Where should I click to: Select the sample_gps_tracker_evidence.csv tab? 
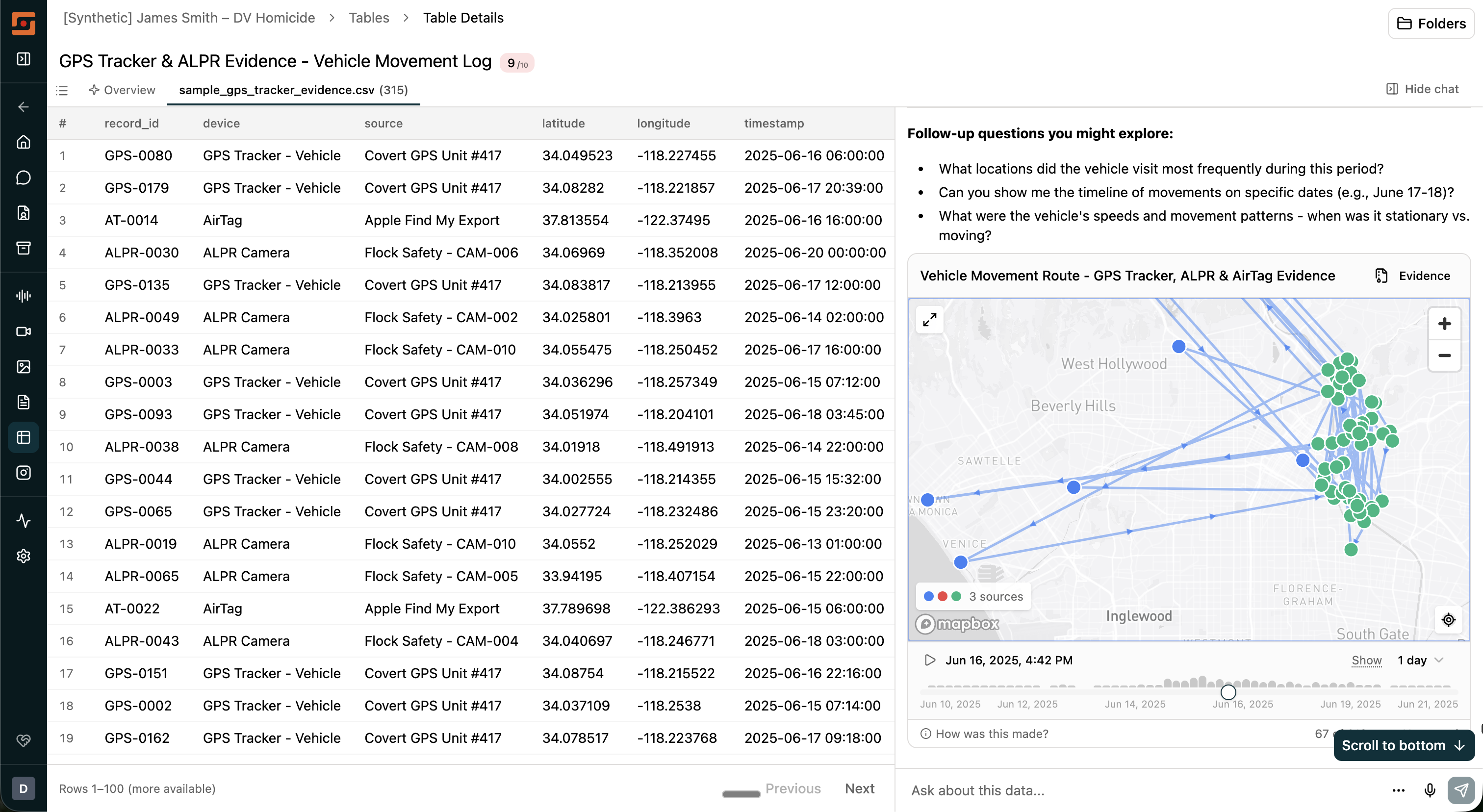click(x=293, y=90)
